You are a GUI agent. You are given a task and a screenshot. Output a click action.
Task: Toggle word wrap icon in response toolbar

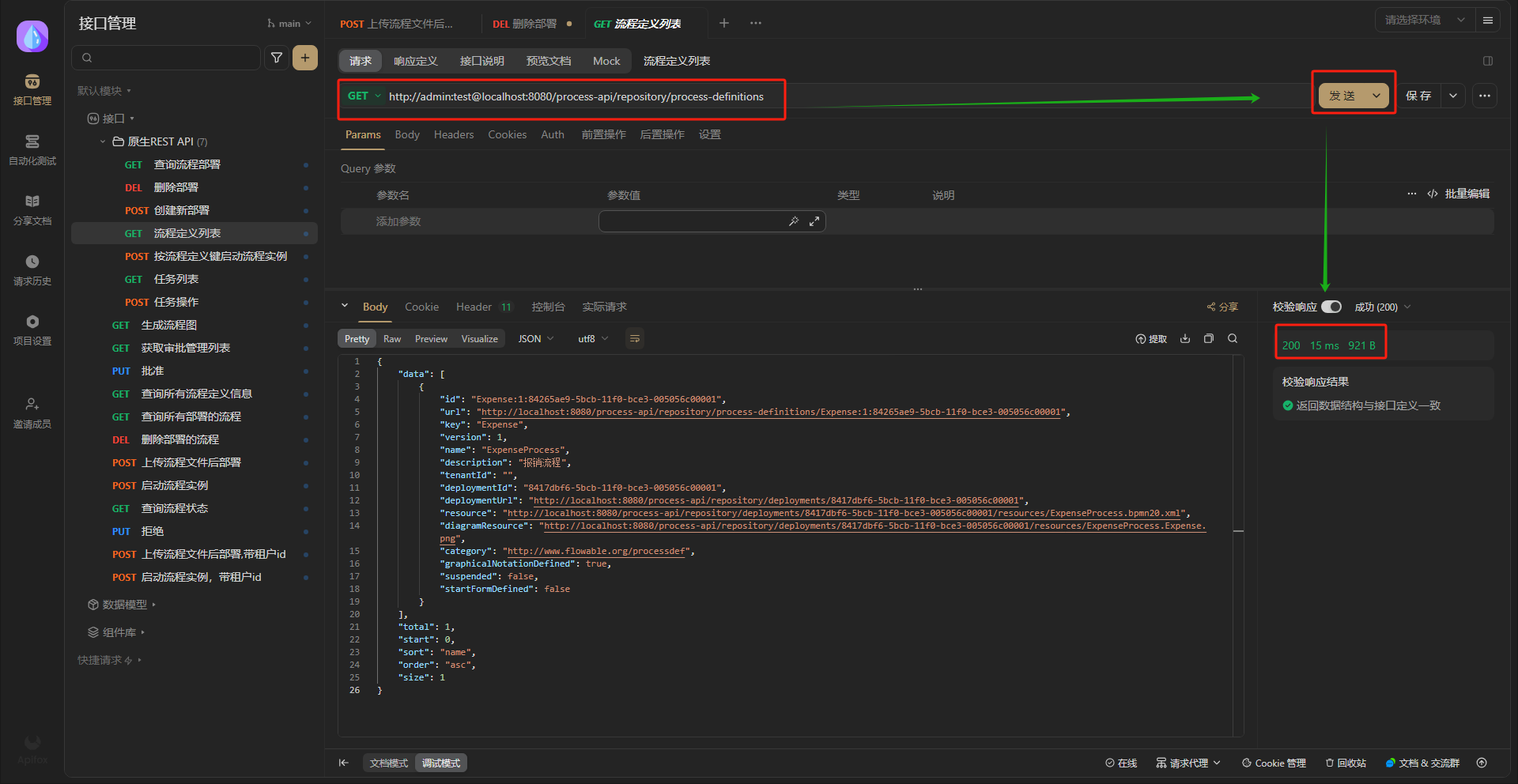pos(634,339)
